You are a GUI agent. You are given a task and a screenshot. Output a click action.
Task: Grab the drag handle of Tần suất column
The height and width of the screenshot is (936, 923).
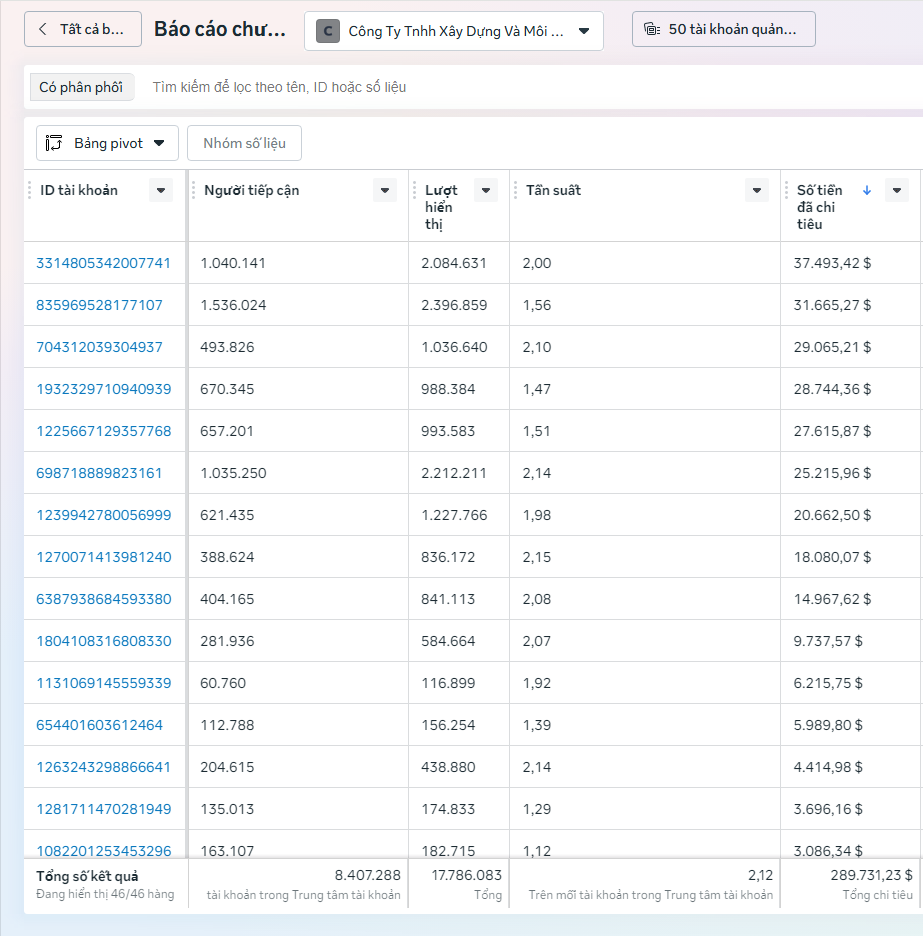(516, 190)
